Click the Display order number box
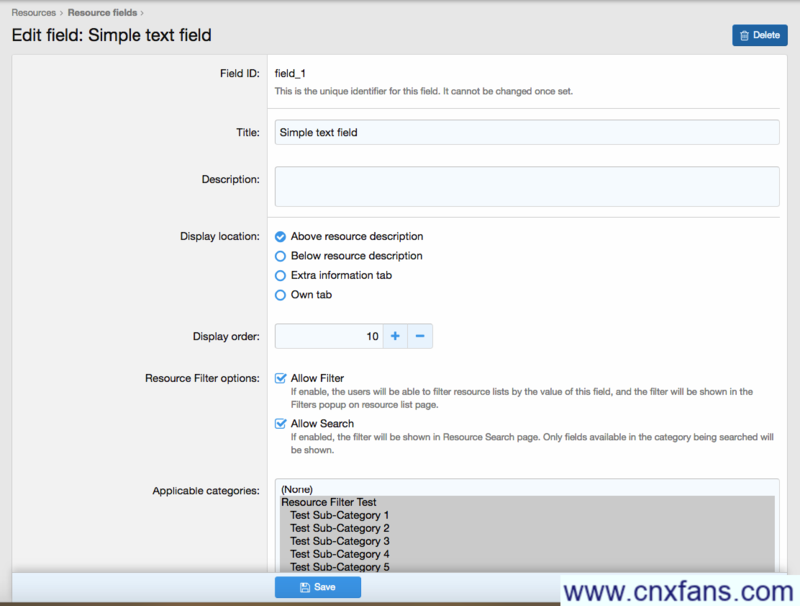800x606 pixels. (329, 336)
